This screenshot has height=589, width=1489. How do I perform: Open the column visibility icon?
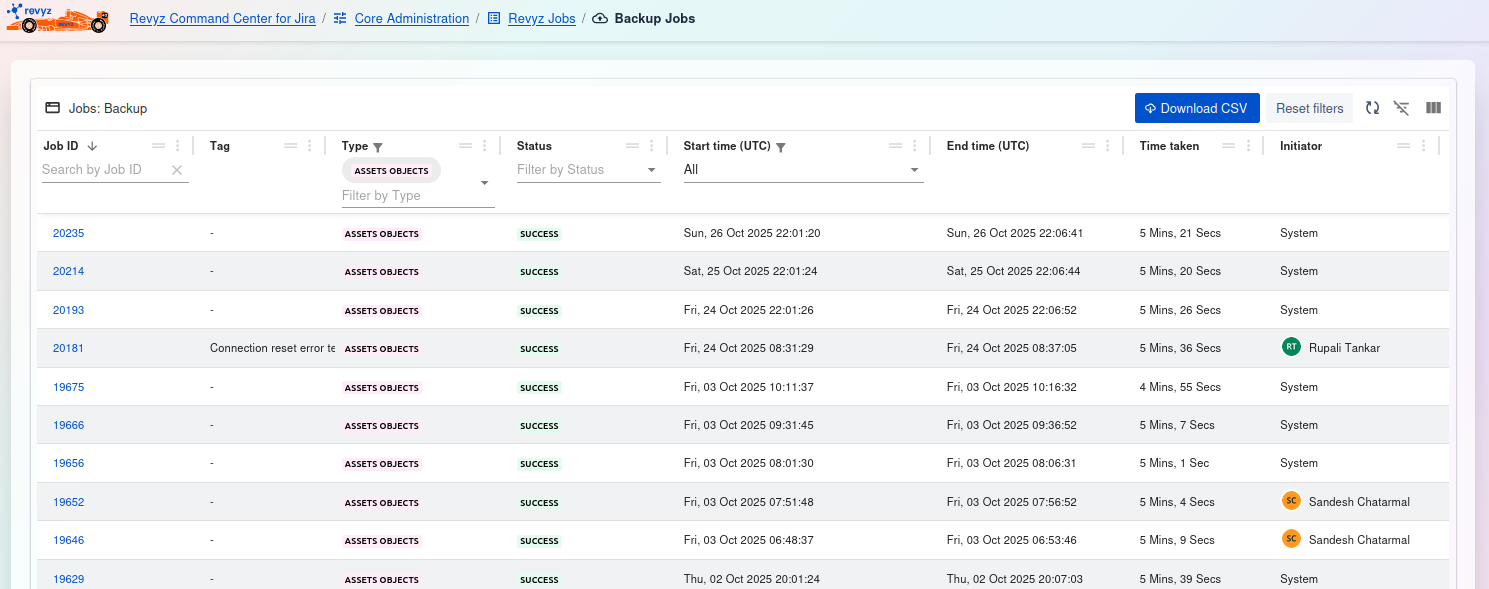[x=1433, y=108]
